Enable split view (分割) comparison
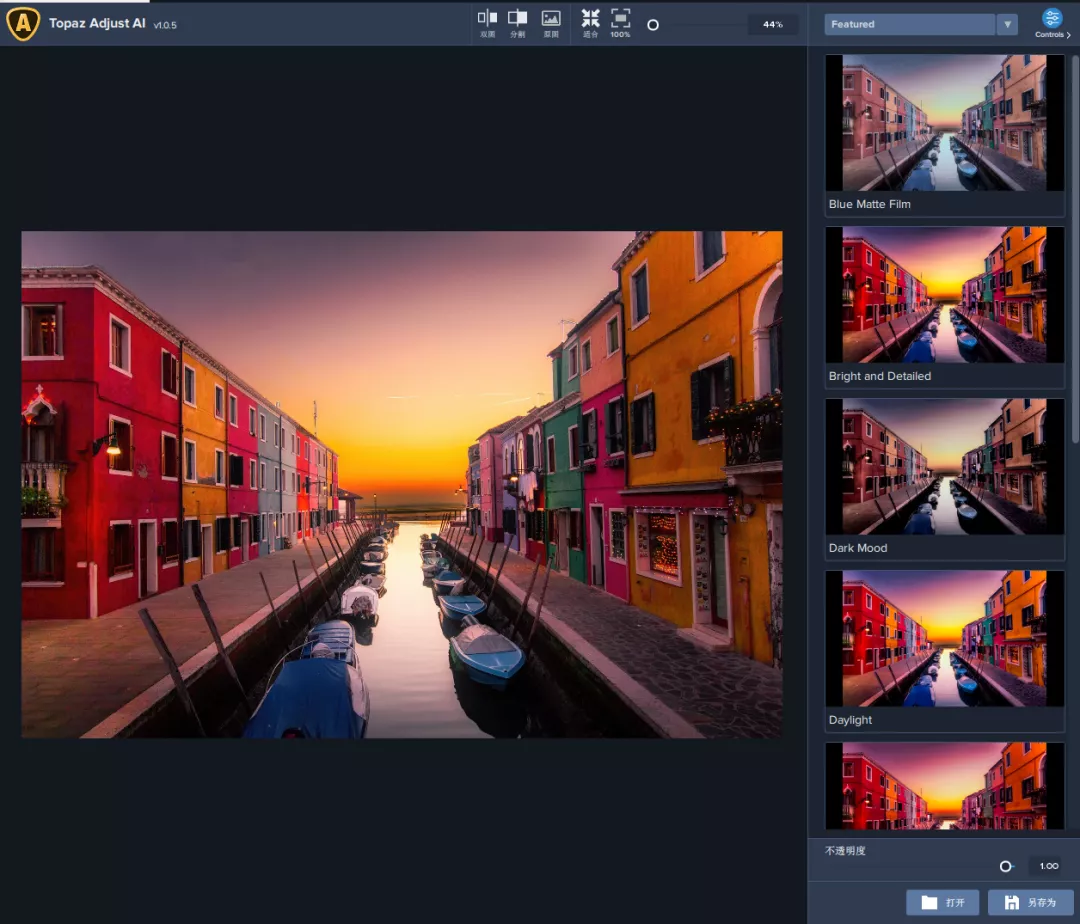This screenshot has height=924, width=1080. click(517, 22)
